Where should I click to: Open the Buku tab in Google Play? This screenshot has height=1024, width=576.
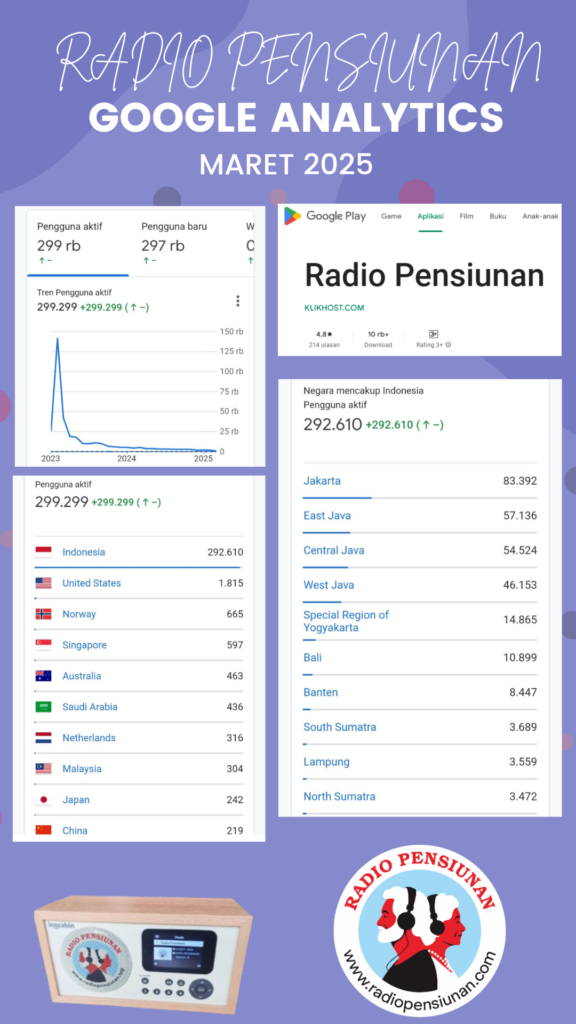point(498,216)
